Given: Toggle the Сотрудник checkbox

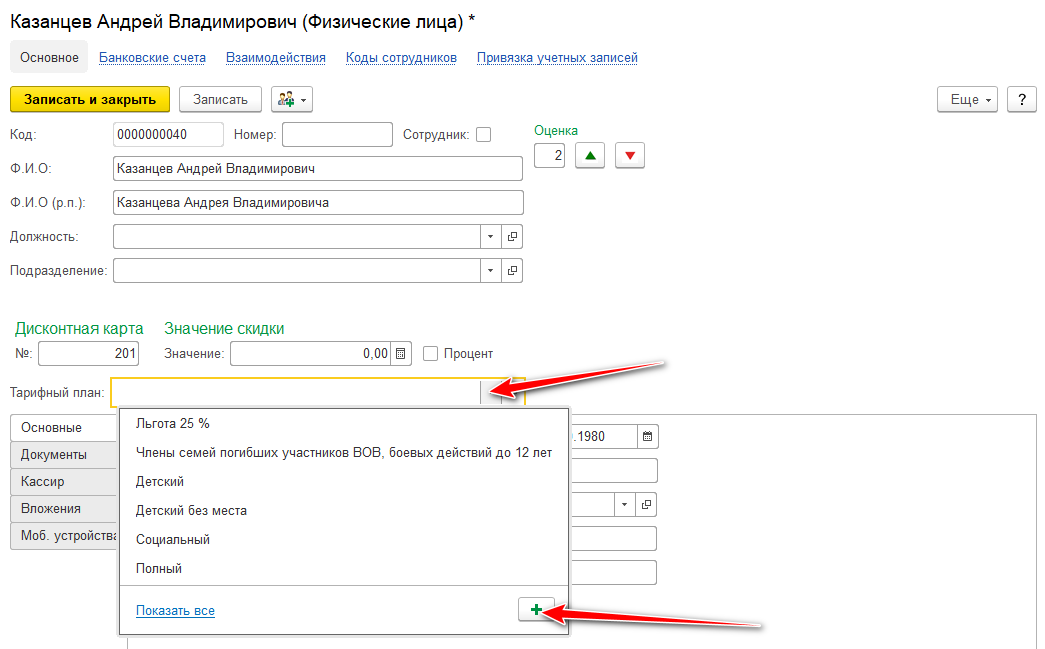Looking at the screenshot, I should point(483,135).
